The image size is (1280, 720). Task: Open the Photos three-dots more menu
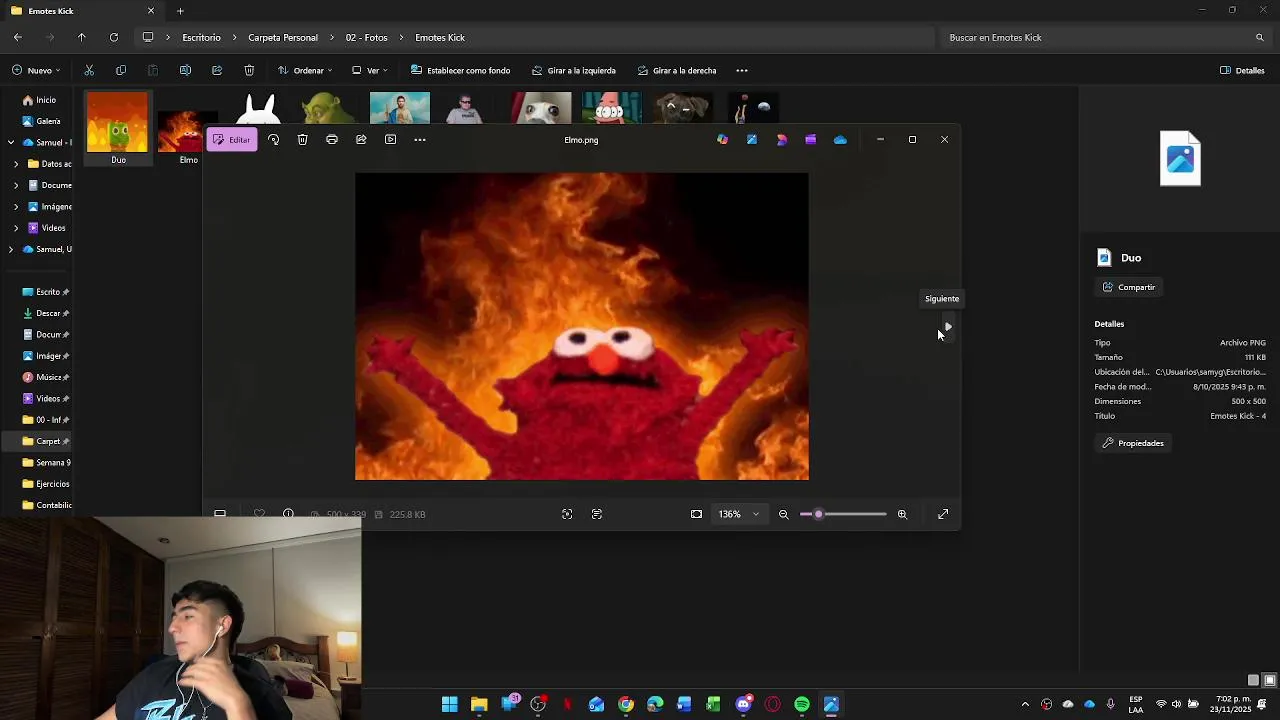coord(420,140)
